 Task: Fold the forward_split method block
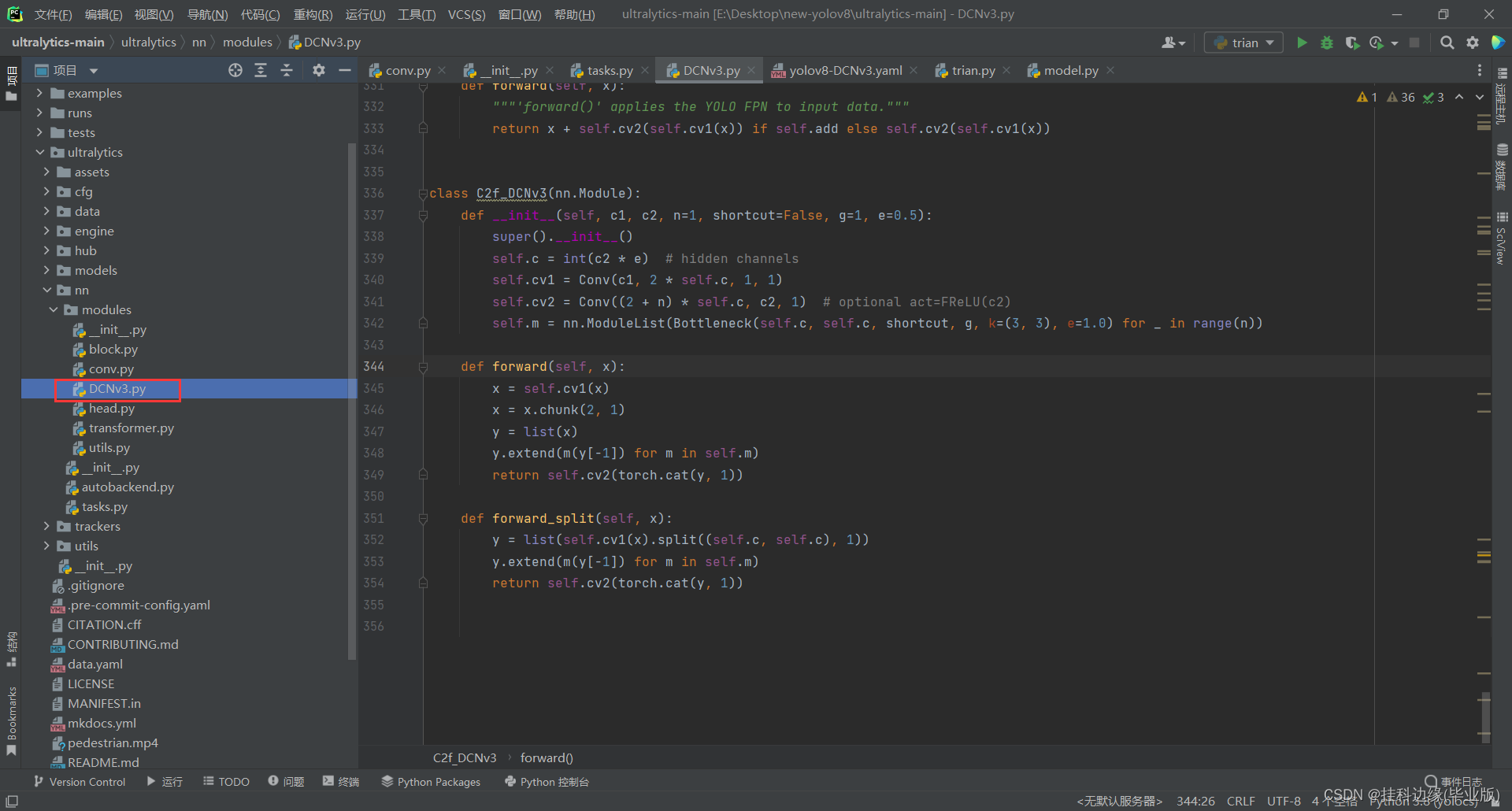(x=423, y=519)
